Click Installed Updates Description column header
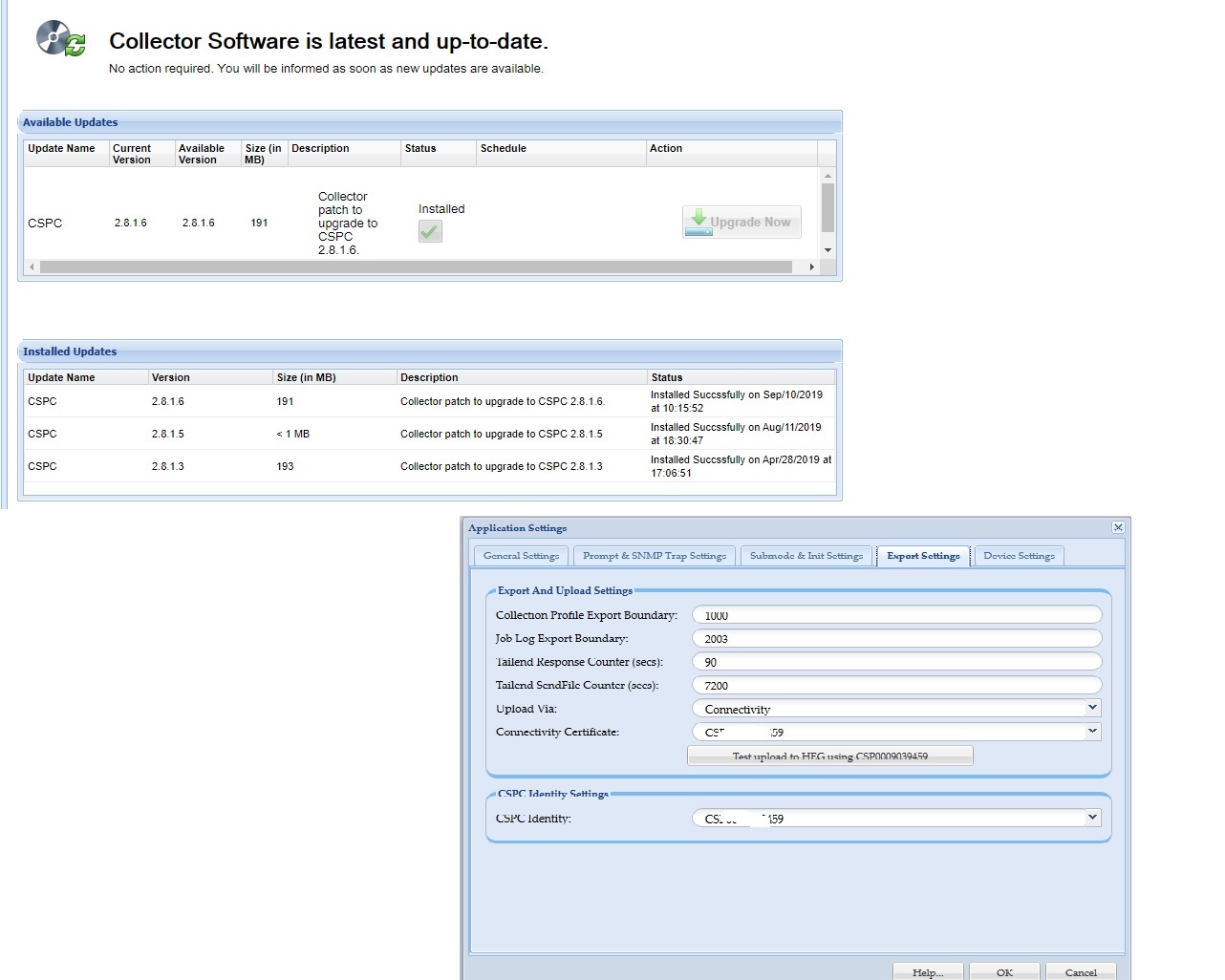1225x980 pixels. click(522, 377)
